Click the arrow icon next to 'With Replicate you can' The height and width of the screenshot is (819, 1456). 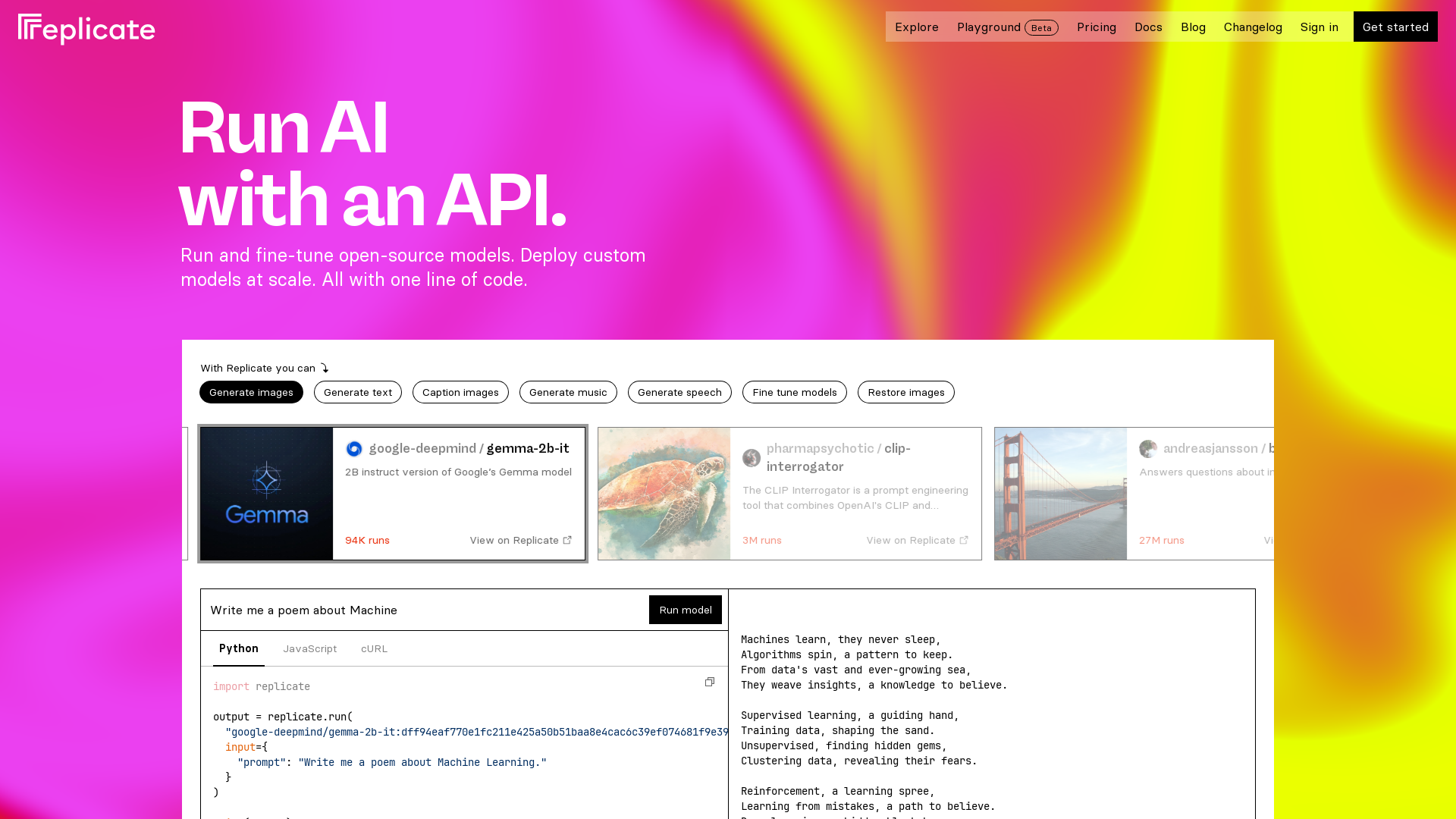325,368
